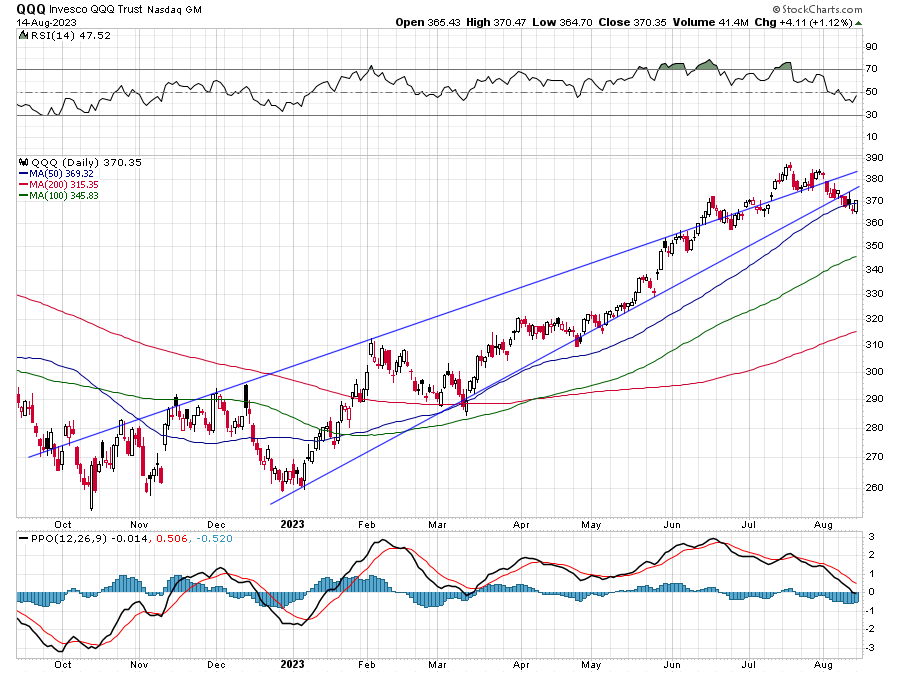Click the May label under the PPO panel
The width and height of the screenshot is (900, 673).
(x=591, y=664)
